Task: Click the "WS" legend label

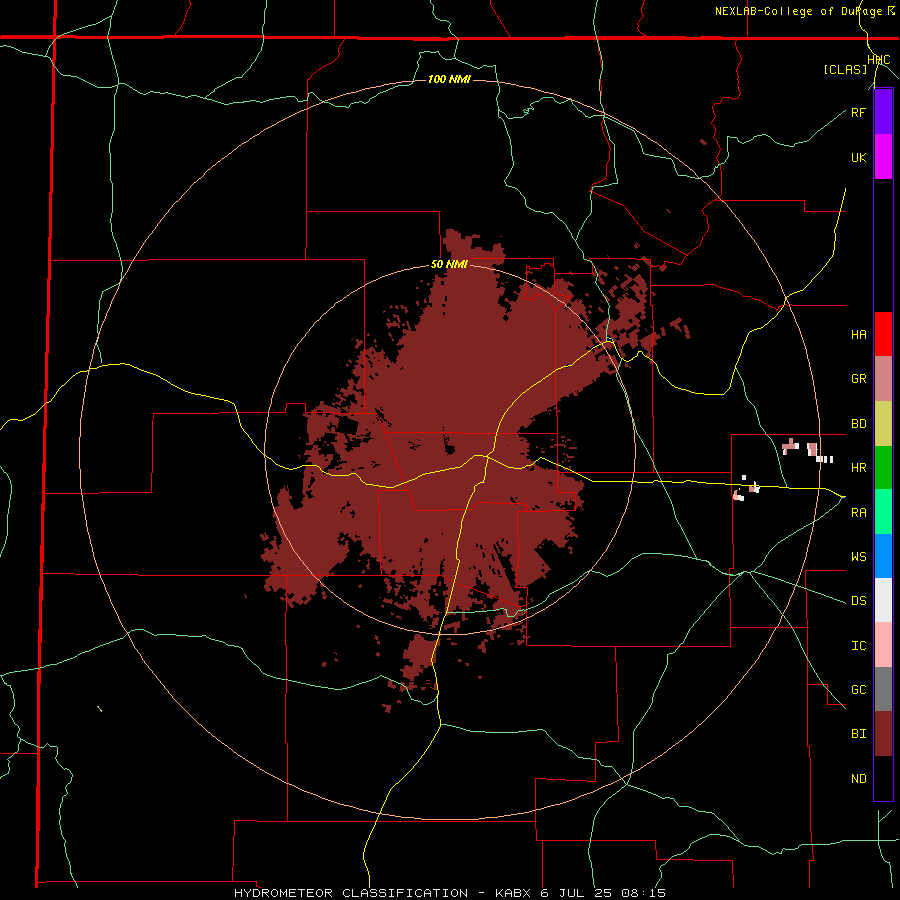Action: (x=858, y=557)
